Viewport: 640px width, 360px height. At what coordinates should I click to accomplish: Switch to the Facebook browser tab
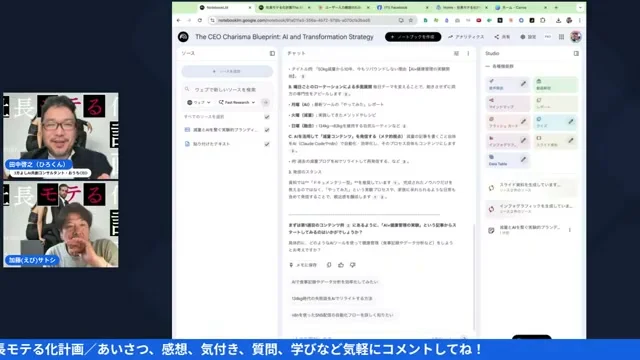(402, 7)
